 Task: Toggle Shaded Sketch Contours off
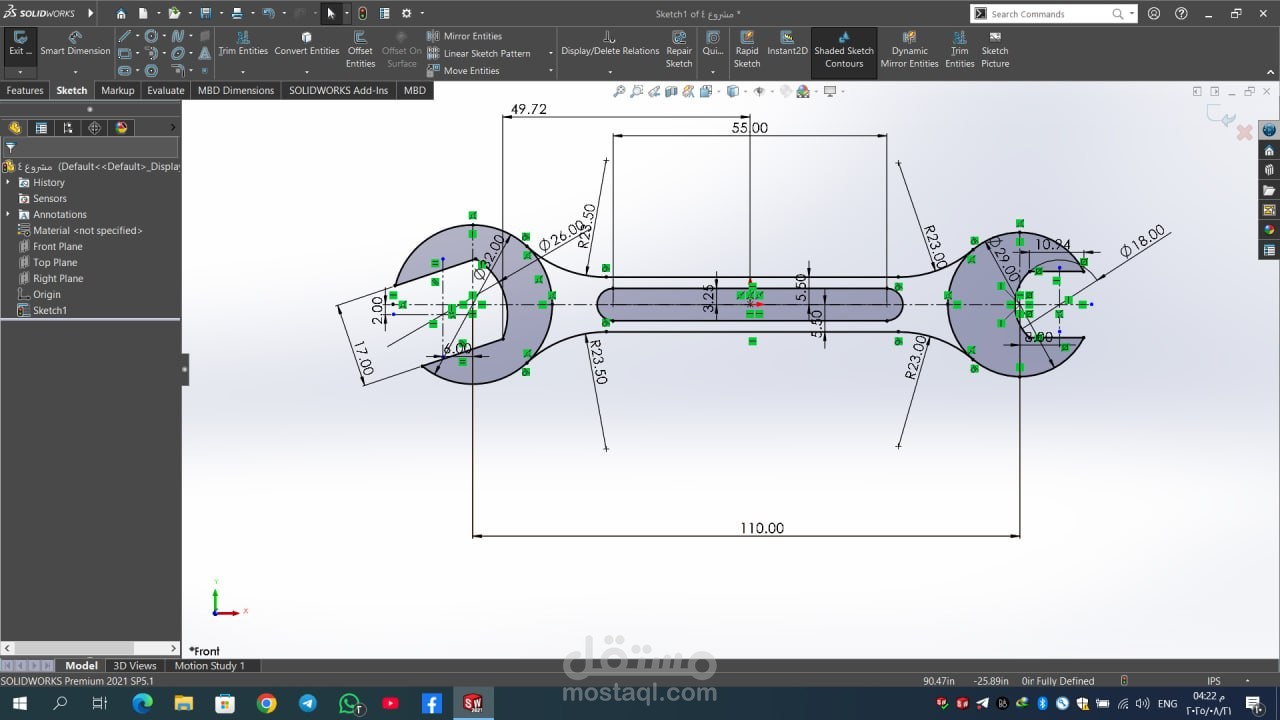point(844,50)
